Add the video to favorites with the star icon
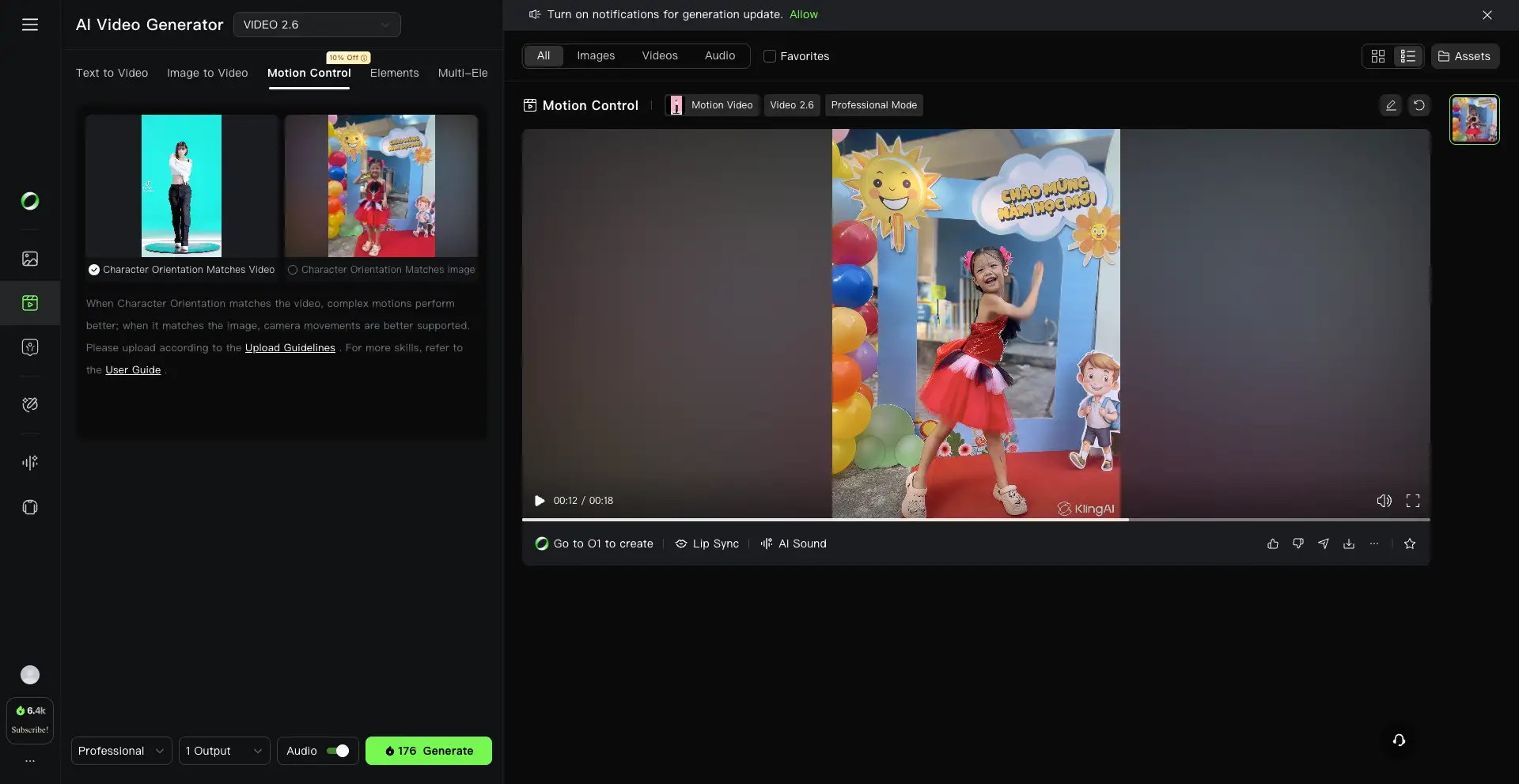The height and width of the screenshot is (784, 1519). pyautogui.click(x=1409, y=543)
